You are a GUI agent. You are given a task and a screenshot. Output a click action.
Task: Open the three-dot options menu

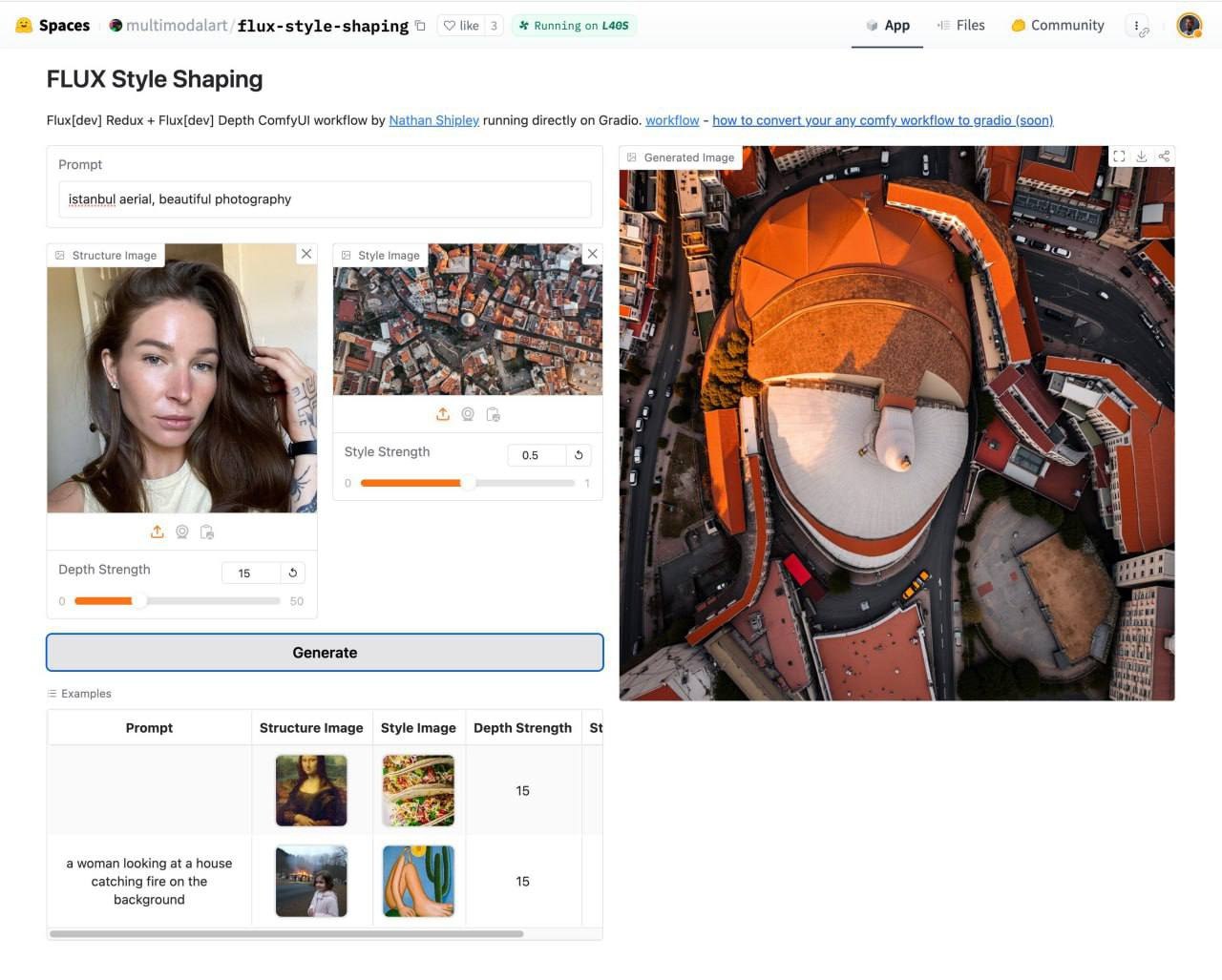click(1137, 26)
